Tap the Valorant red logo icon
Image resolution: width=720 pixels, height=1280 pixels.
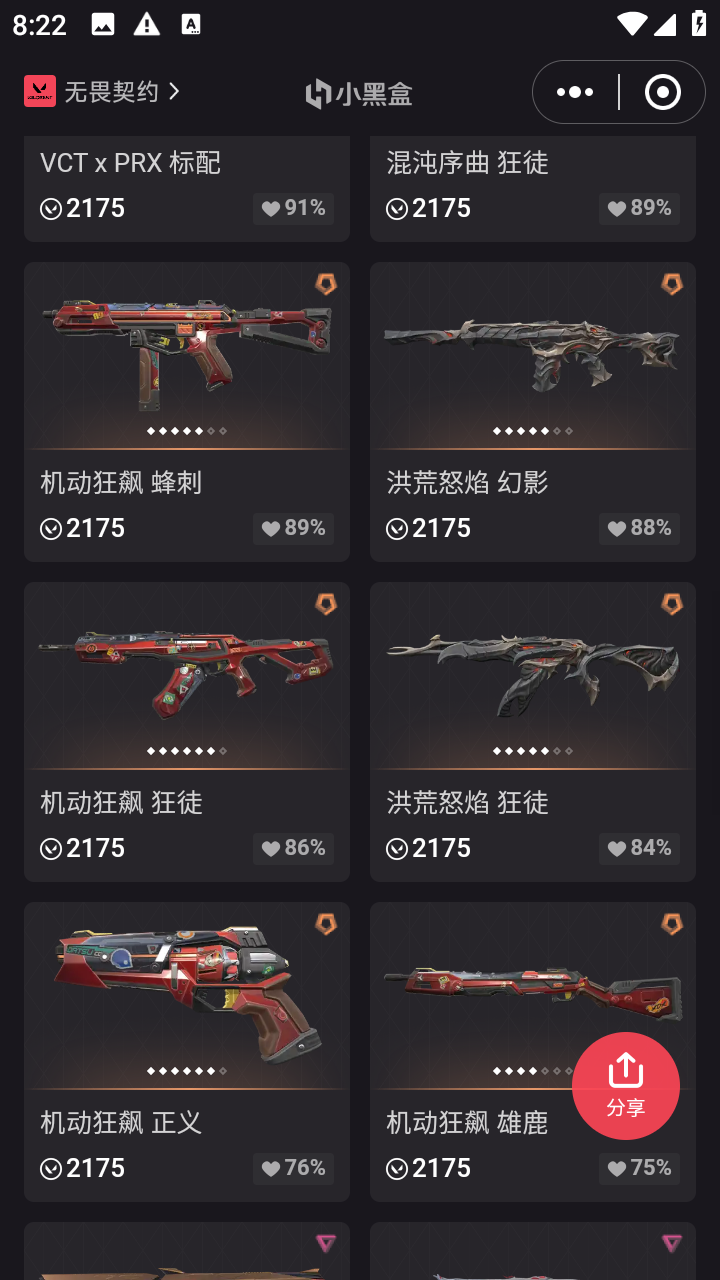(x=40, y=91)
